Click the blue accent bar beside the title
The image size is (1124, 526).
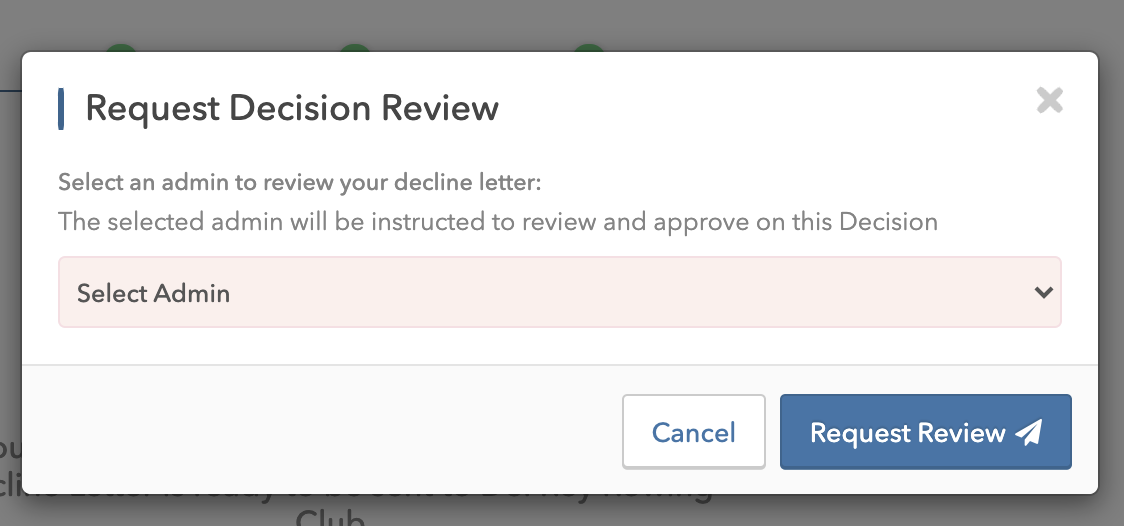(x=61, y=109)
